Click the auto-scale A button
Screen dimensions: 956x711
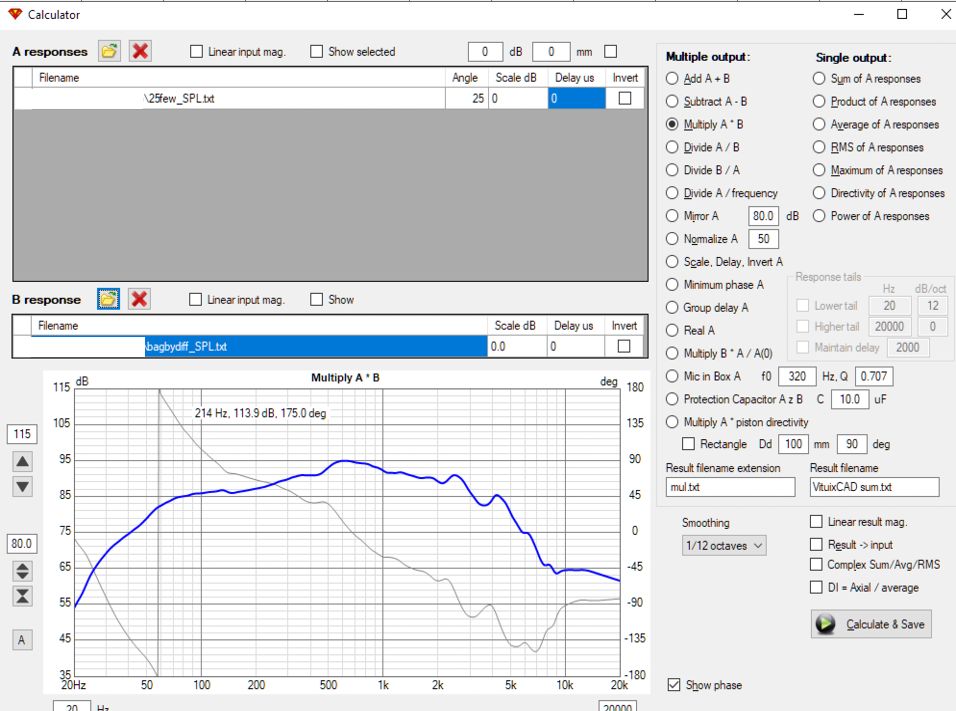click(22, 640)
